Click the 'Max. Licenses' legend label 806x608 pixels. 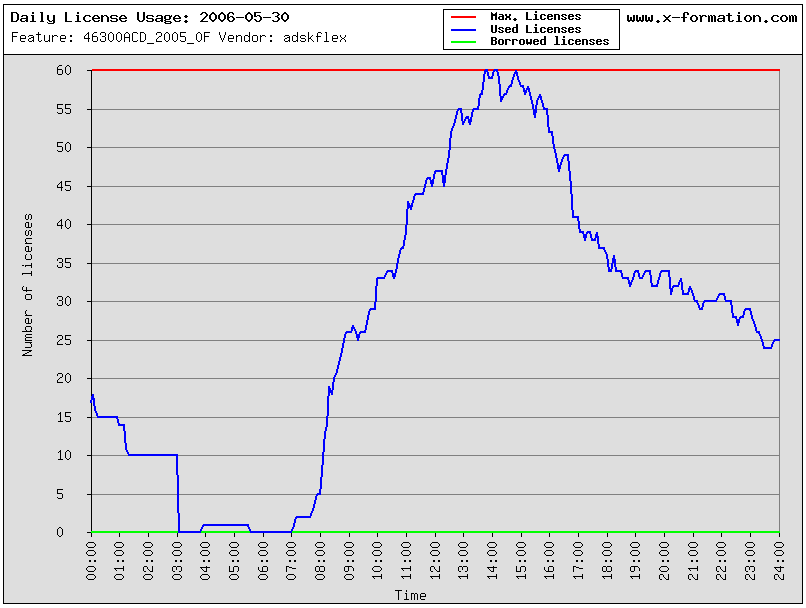[x=536, y=16]
